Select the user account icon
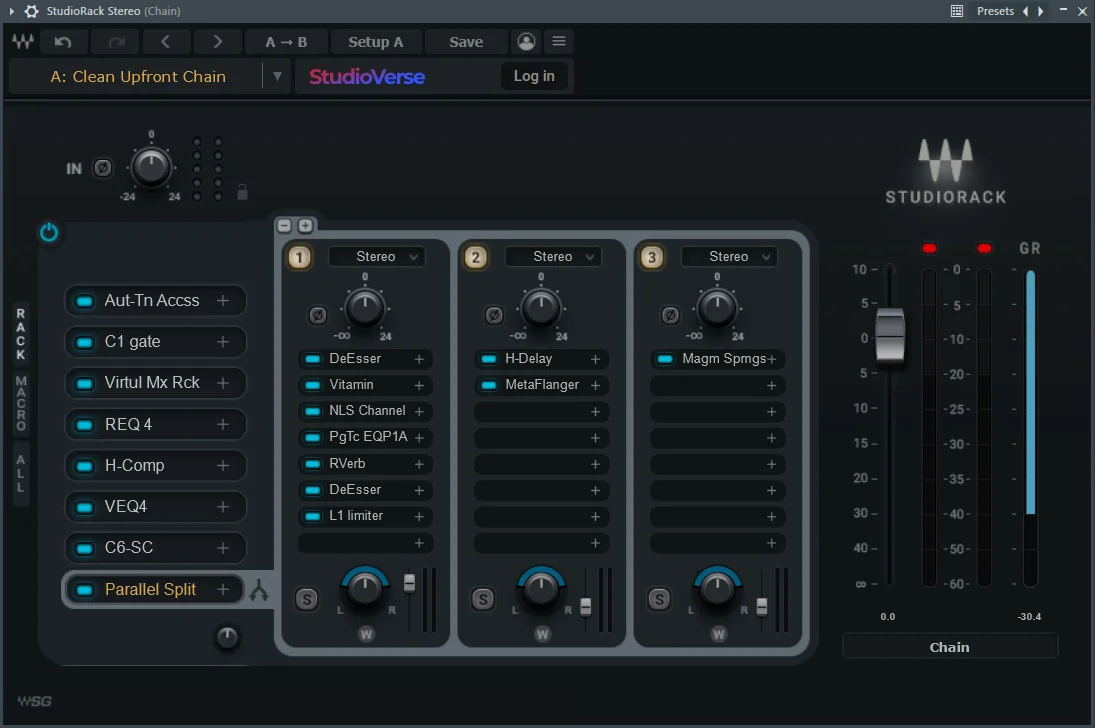 tap(526, 41)
